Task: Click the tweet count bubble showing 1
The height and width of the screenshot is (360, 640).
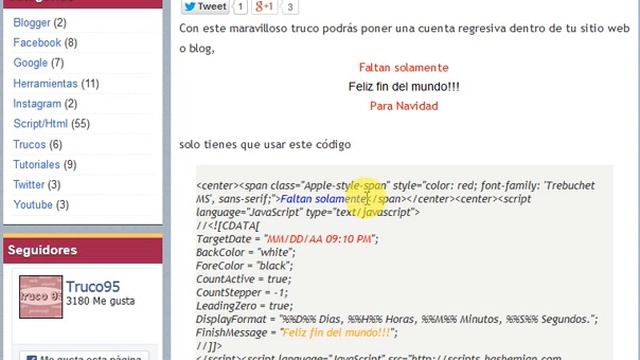Action: pos(240,7)
